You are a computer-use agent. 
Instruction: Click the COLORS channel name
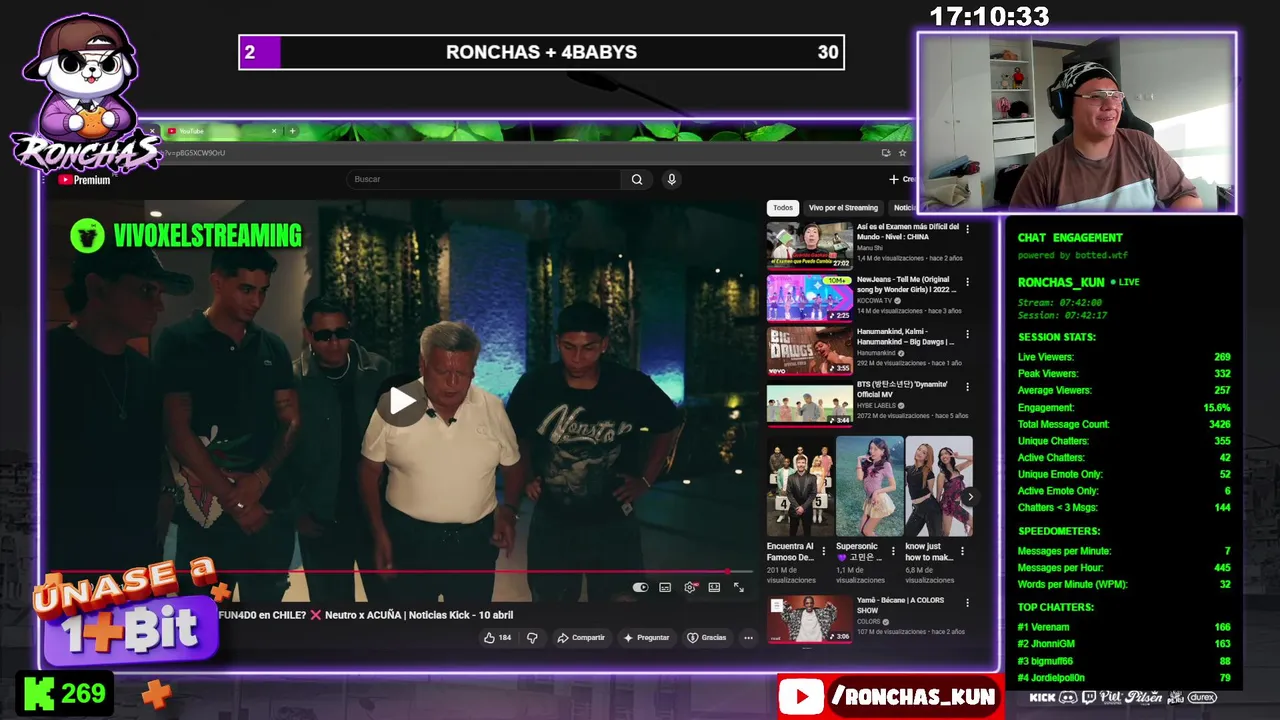pos(868,621)
